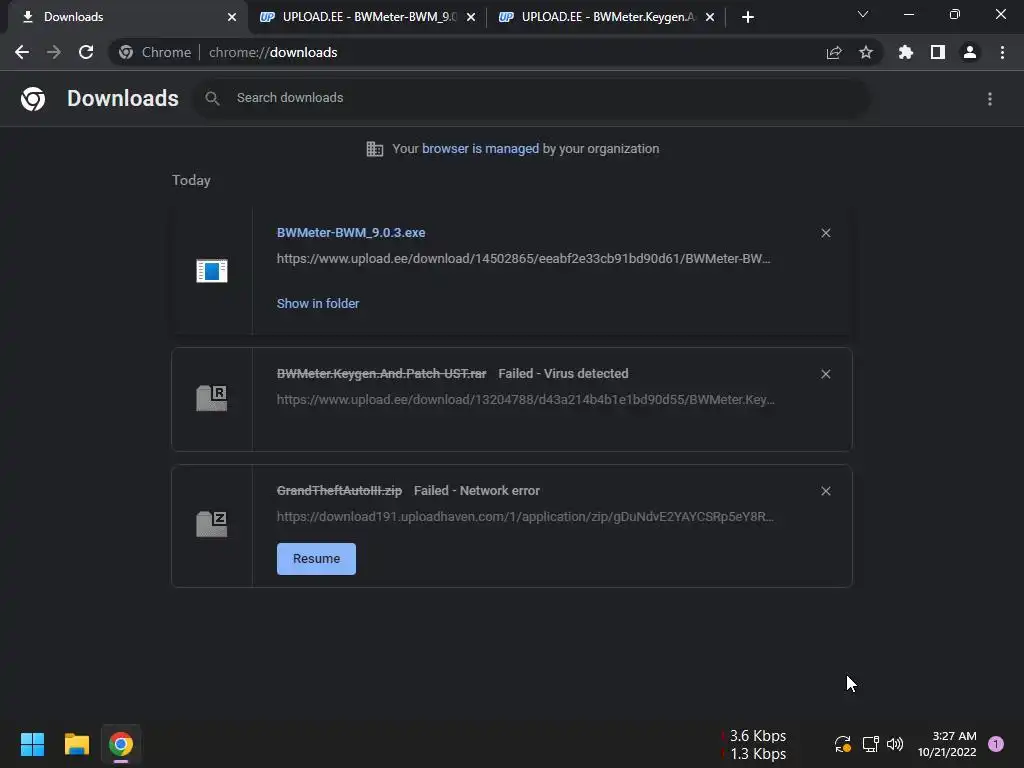Click the RAR file icon of BWMeter Keygen
Viewport: 1024px width, 768px height.
pos(212,398)
